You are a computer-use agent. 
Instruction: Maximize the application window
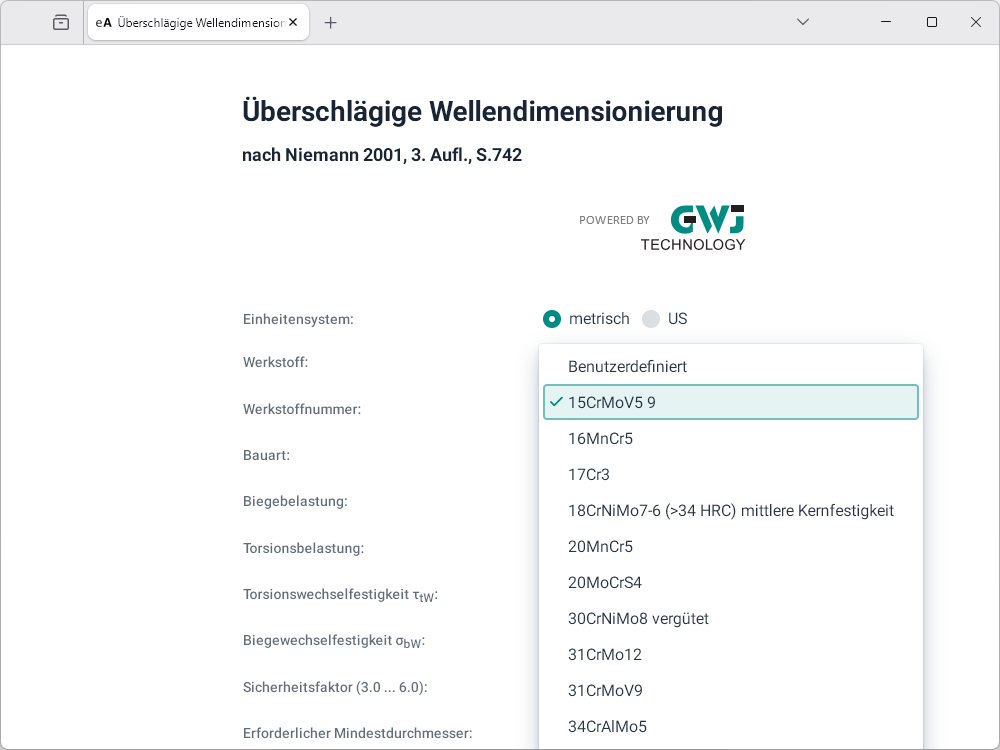point(931,22)
